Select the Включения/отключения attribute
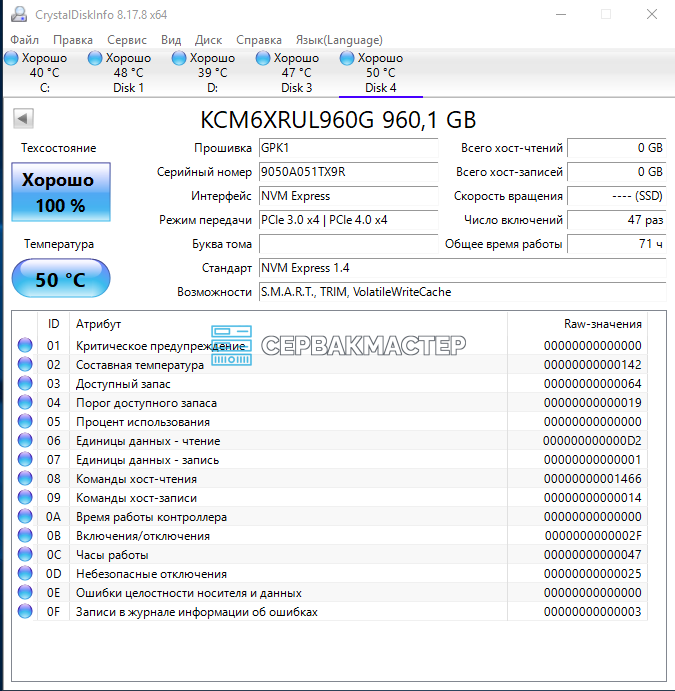The height and width of the screenshot is (691, 675). pyautogui.click(x=143, y=535)
